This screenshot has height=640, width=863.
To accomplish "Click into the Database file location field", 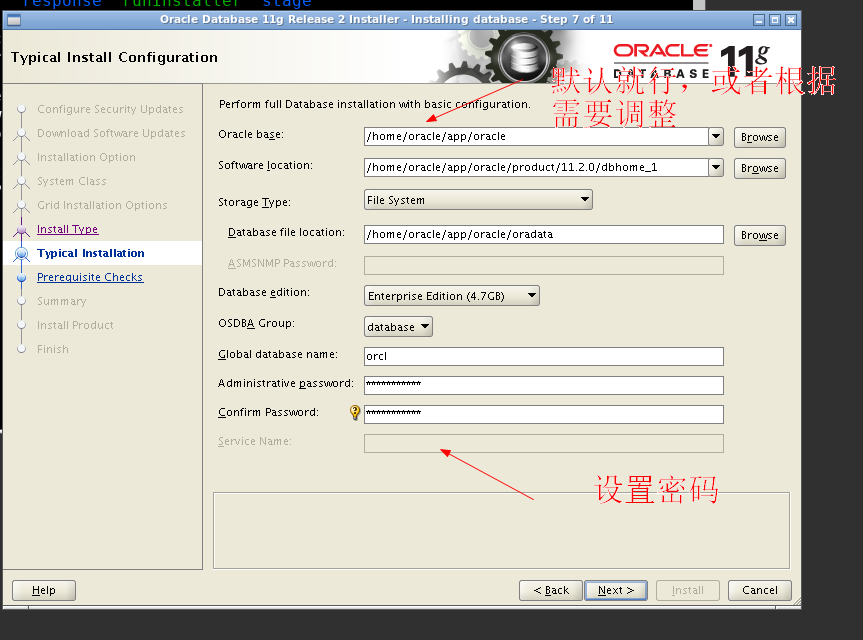I will tap(544, 234).
